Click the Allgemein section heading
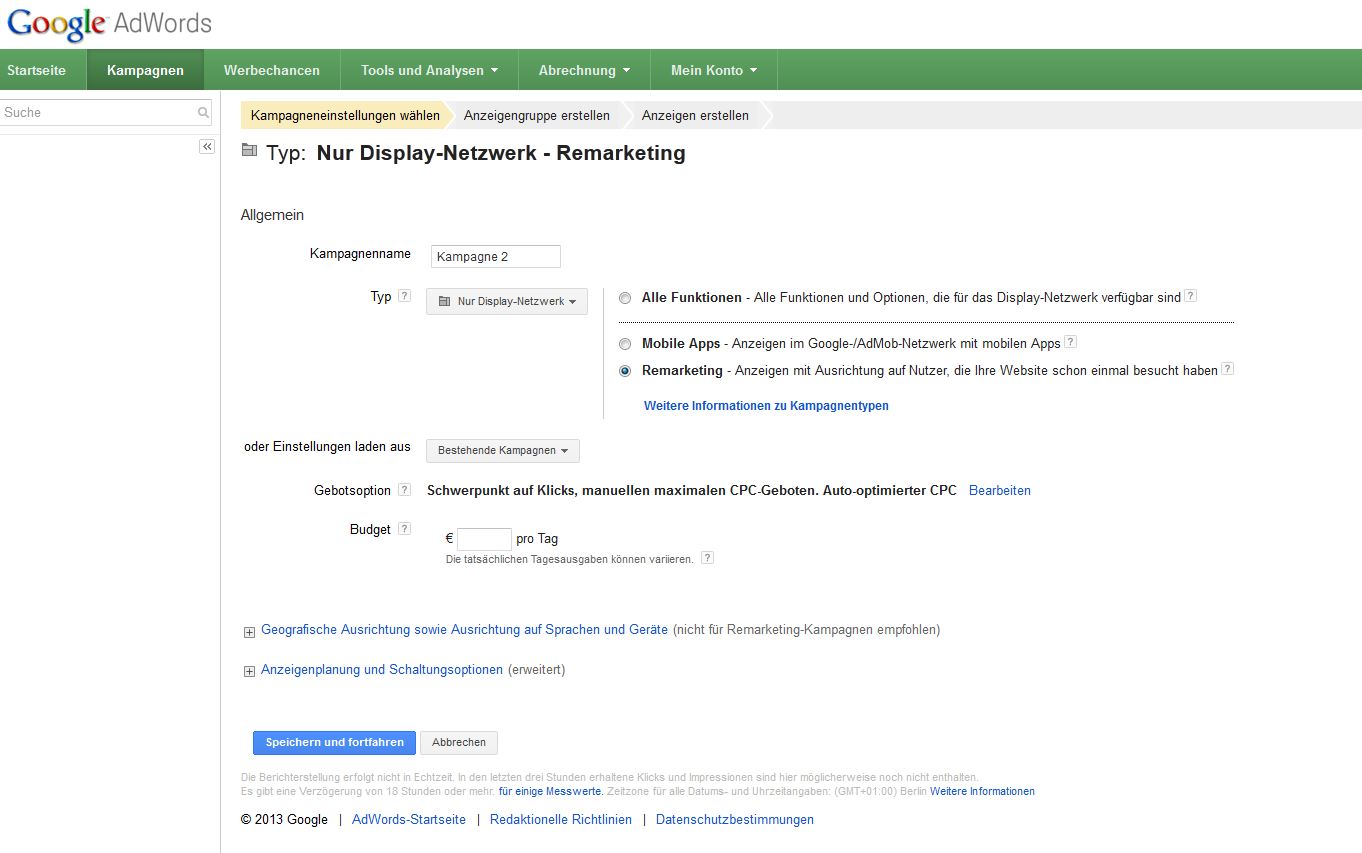The image size is (1362, 853). tap(272, 215)
